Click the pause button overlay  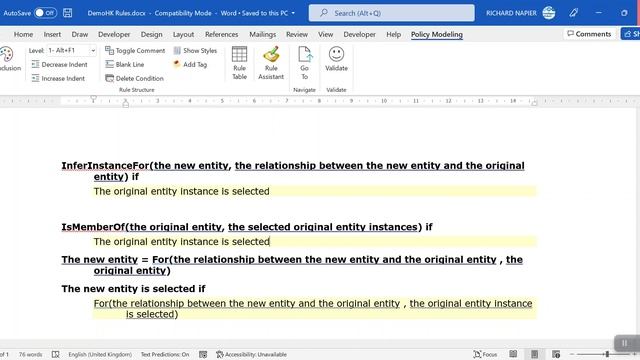click(x=624, y=343)
